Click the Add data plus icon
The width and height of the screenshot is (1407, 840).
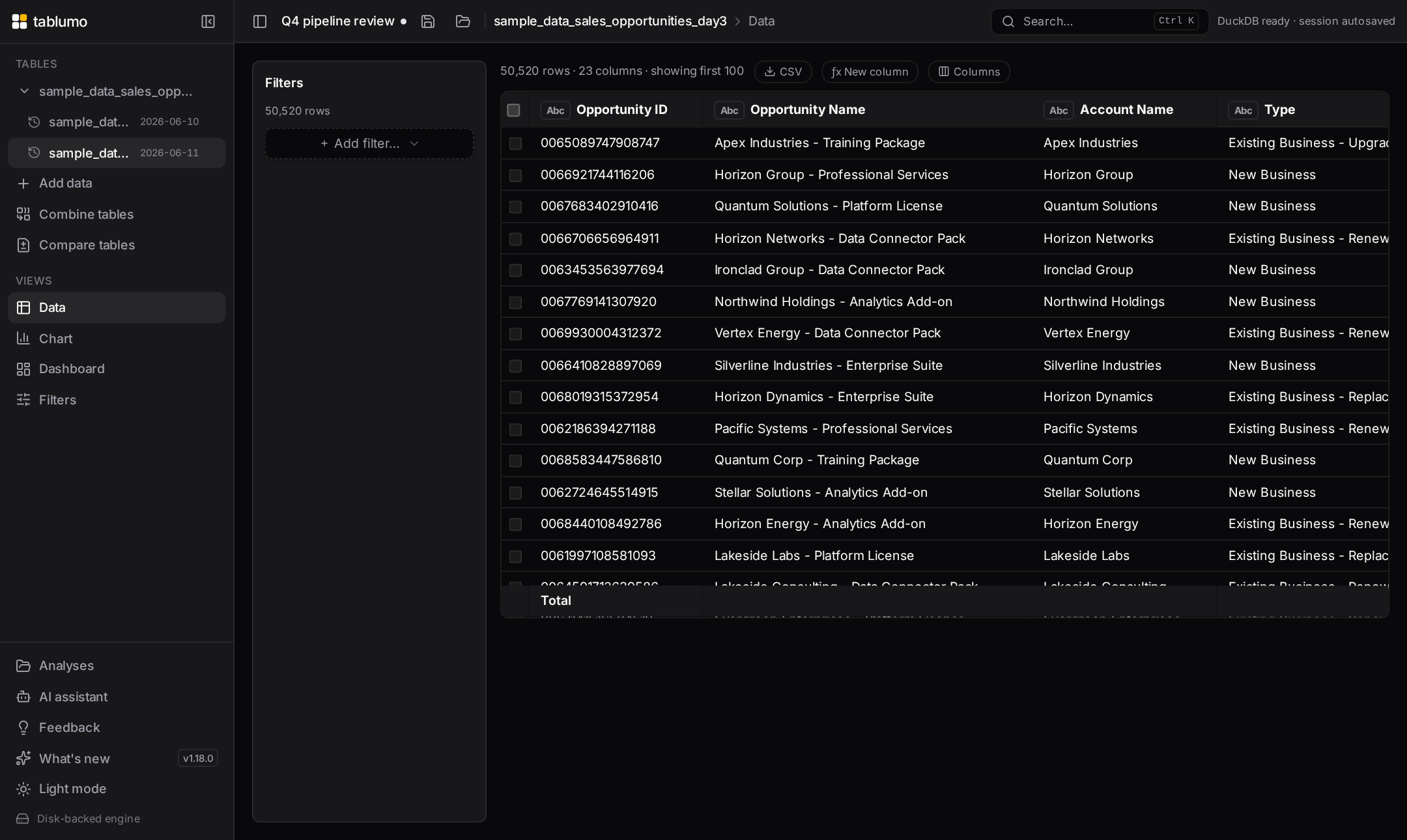23,184
